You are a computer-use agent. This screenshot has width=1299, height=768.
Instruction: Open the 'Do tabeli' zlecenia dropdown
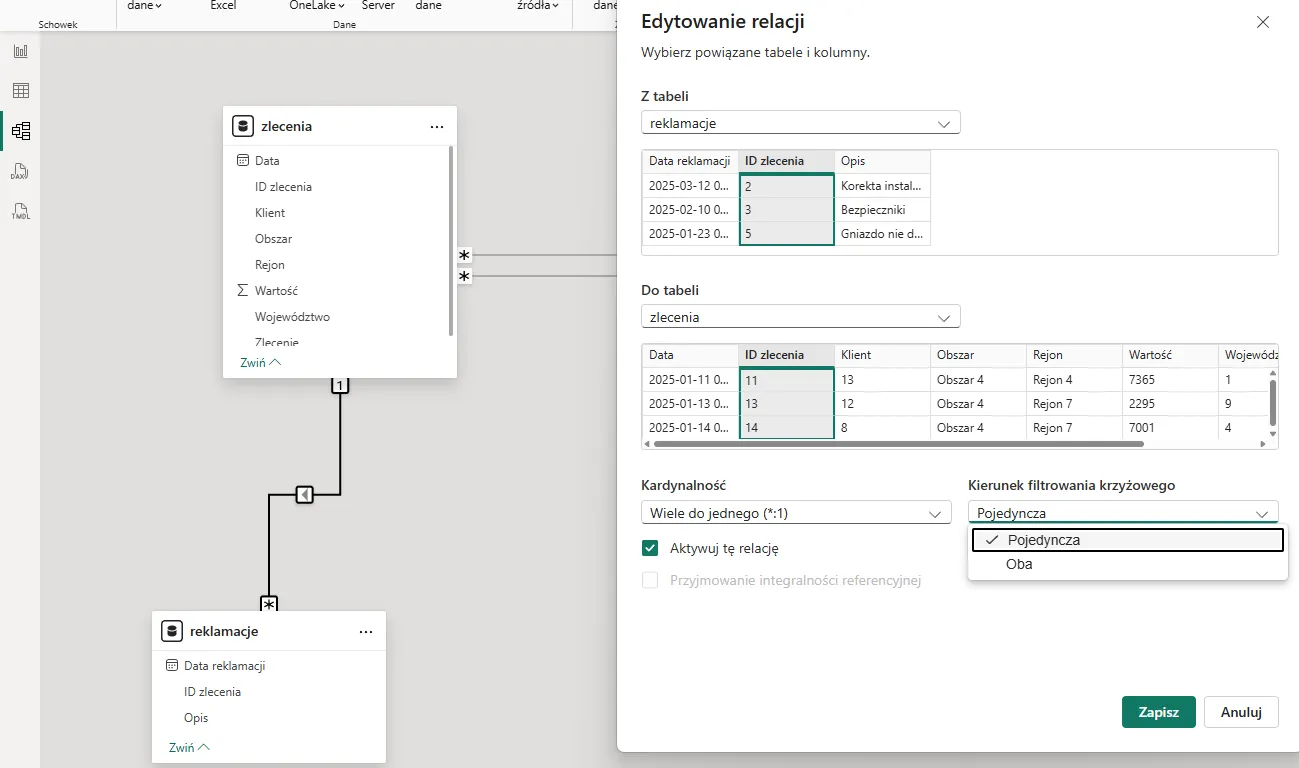pos(800,317)
